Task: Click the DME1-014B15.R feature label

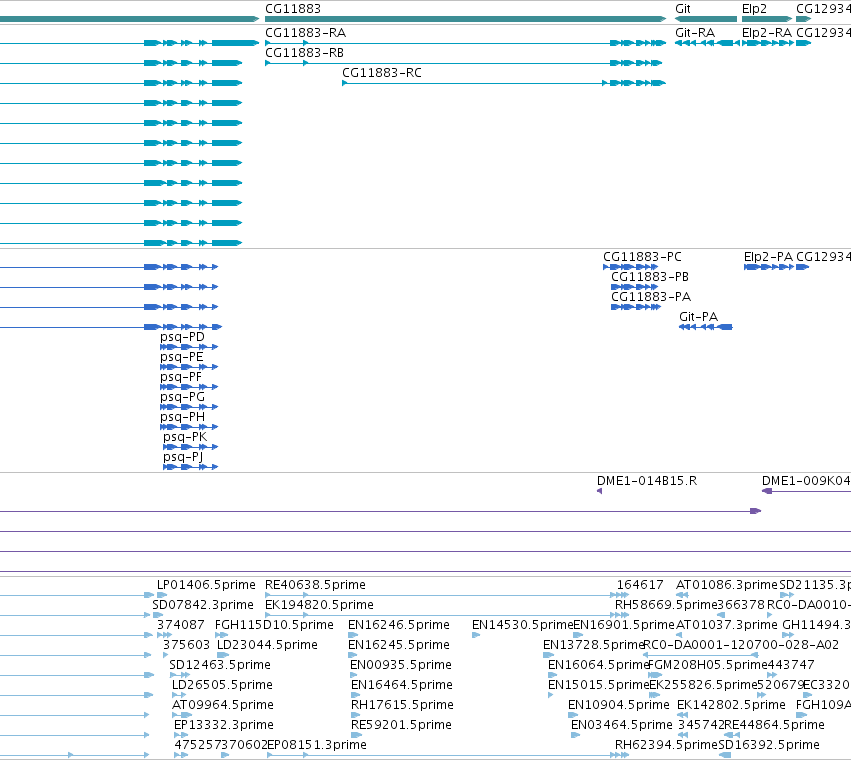Action: pyautogui.click(x=647, y=481)
